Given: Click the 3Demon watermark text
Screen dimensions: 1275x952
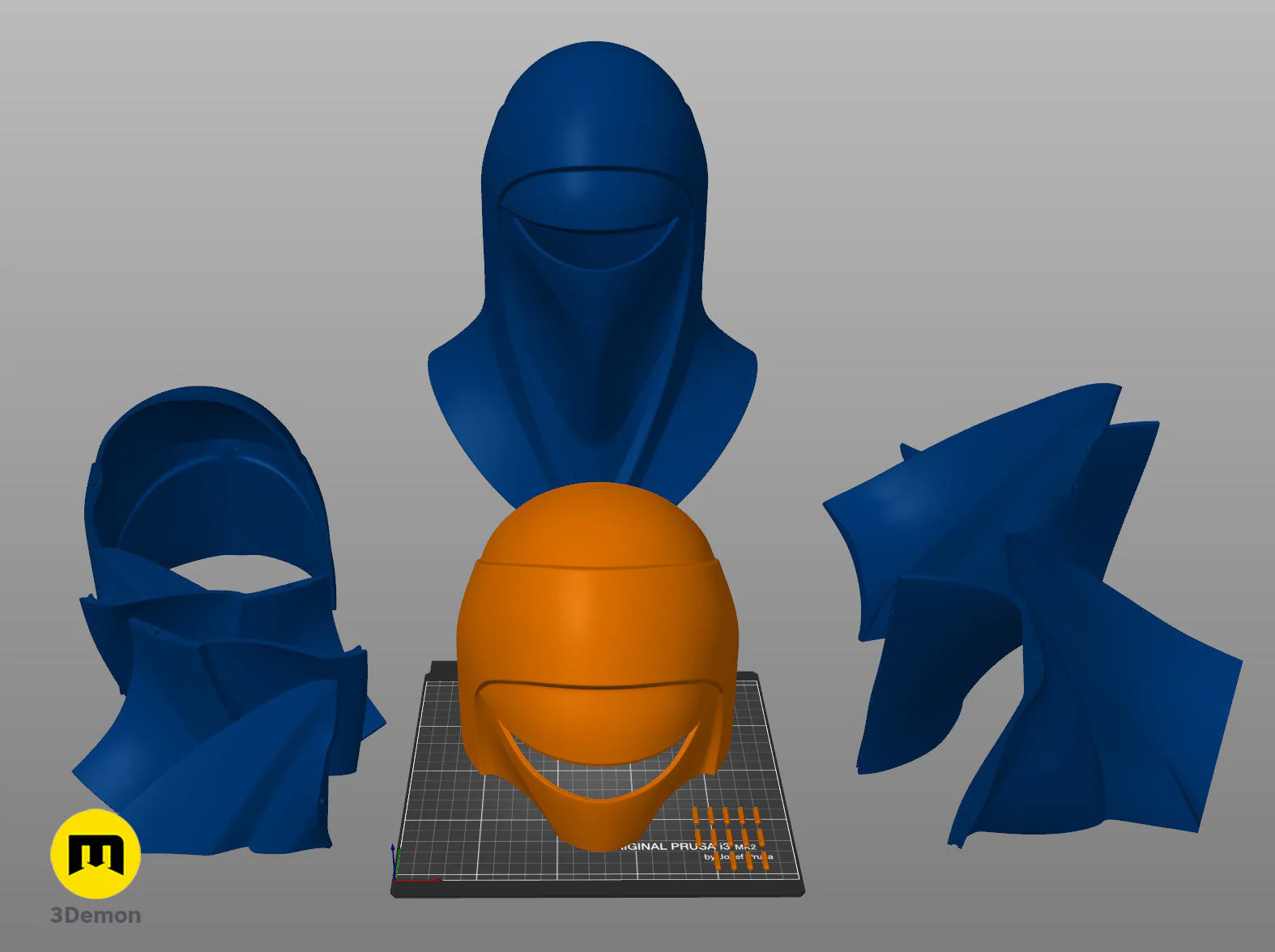Looking at the screenshot, I should [96, 916].
